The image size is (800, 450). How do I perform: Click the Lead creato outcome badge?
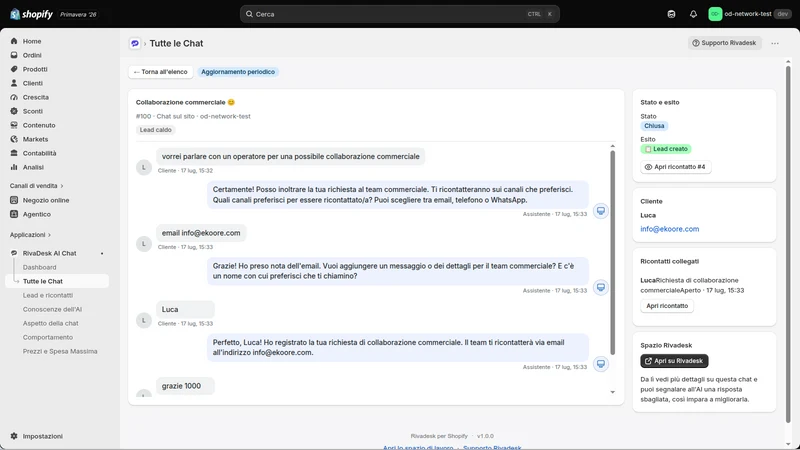666,149
